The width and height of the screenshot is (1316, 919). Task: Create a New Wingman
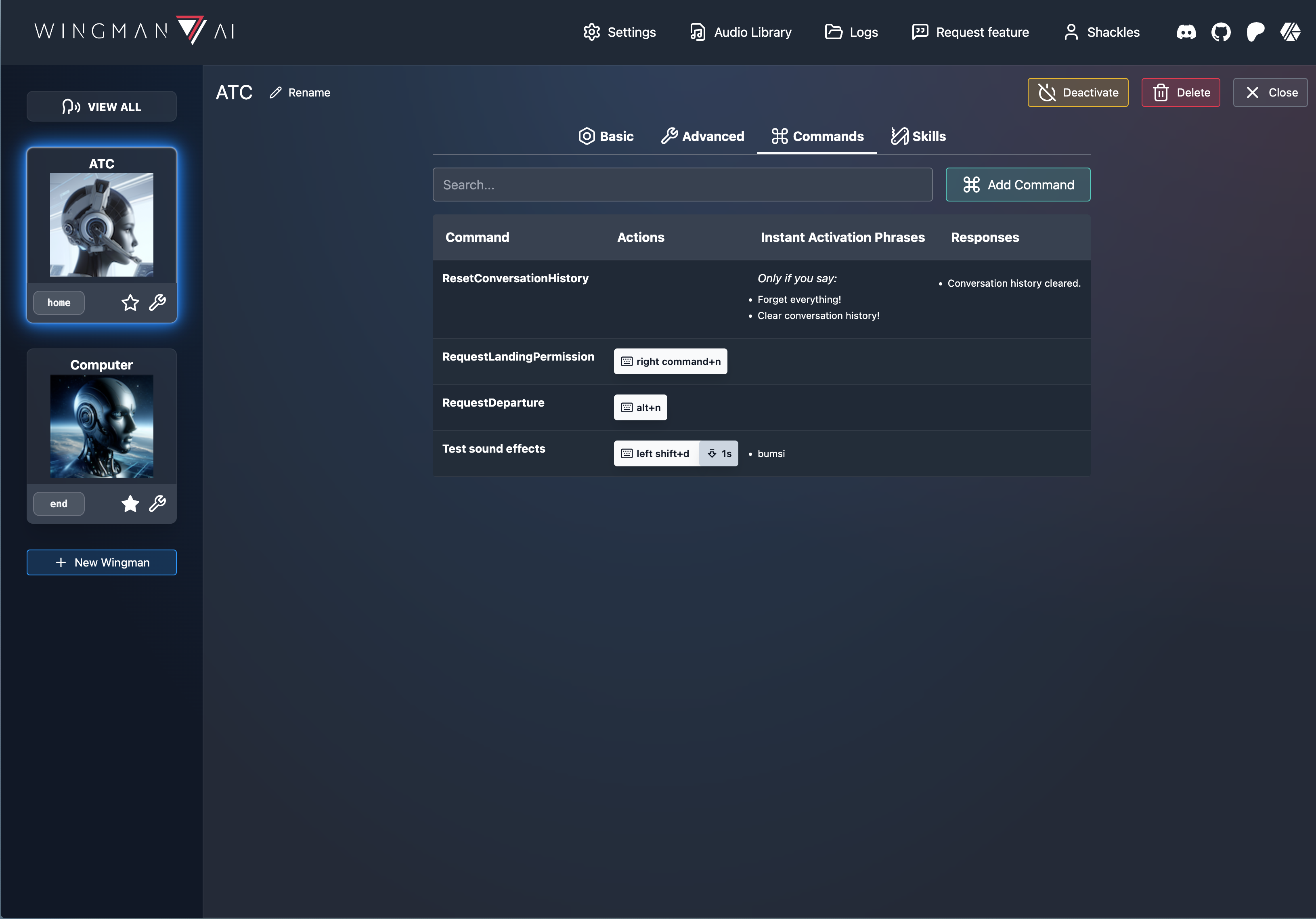pos(101,562)
